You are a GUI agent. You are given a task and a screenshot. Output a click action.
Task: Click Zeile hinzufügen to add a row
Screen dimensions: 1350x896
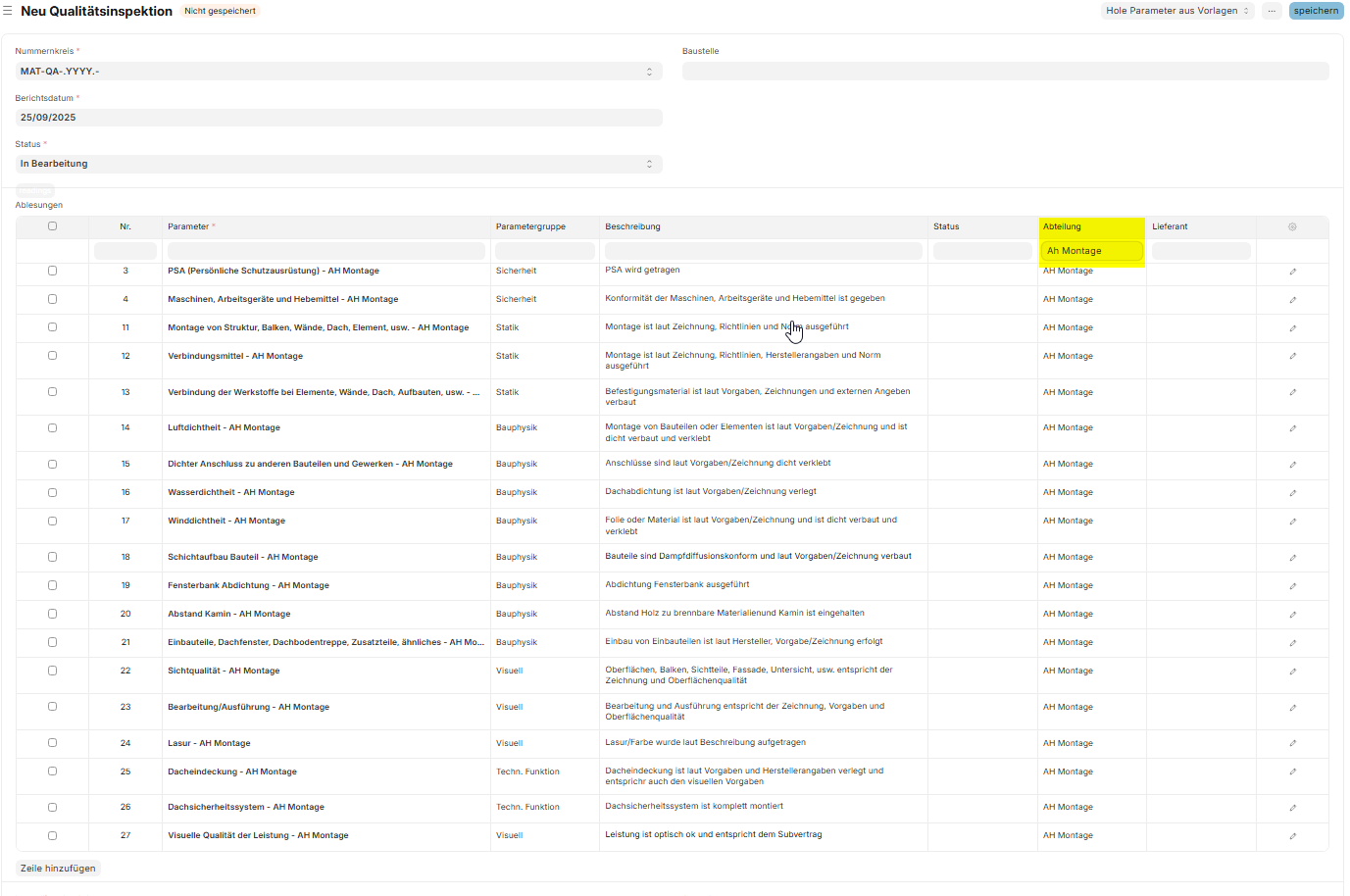(x=58, y=869)
